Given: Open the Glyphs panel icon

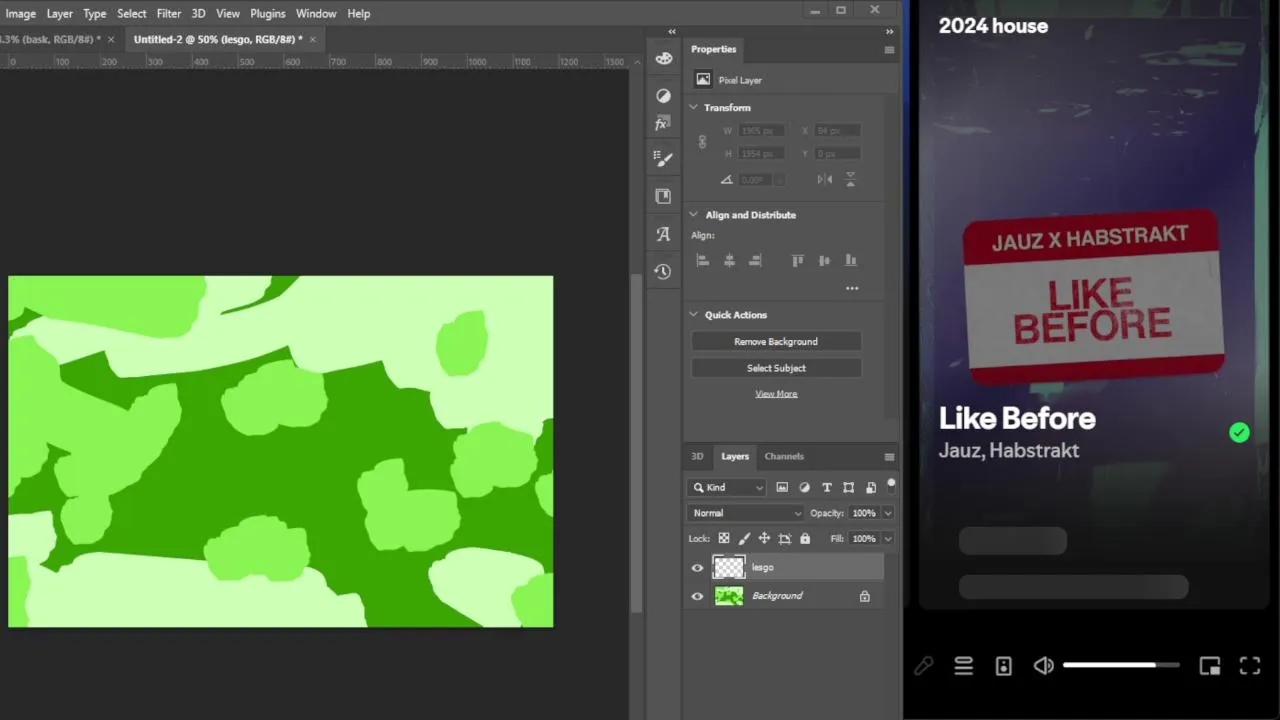Looking at the screenshot, I should [663, 234].
